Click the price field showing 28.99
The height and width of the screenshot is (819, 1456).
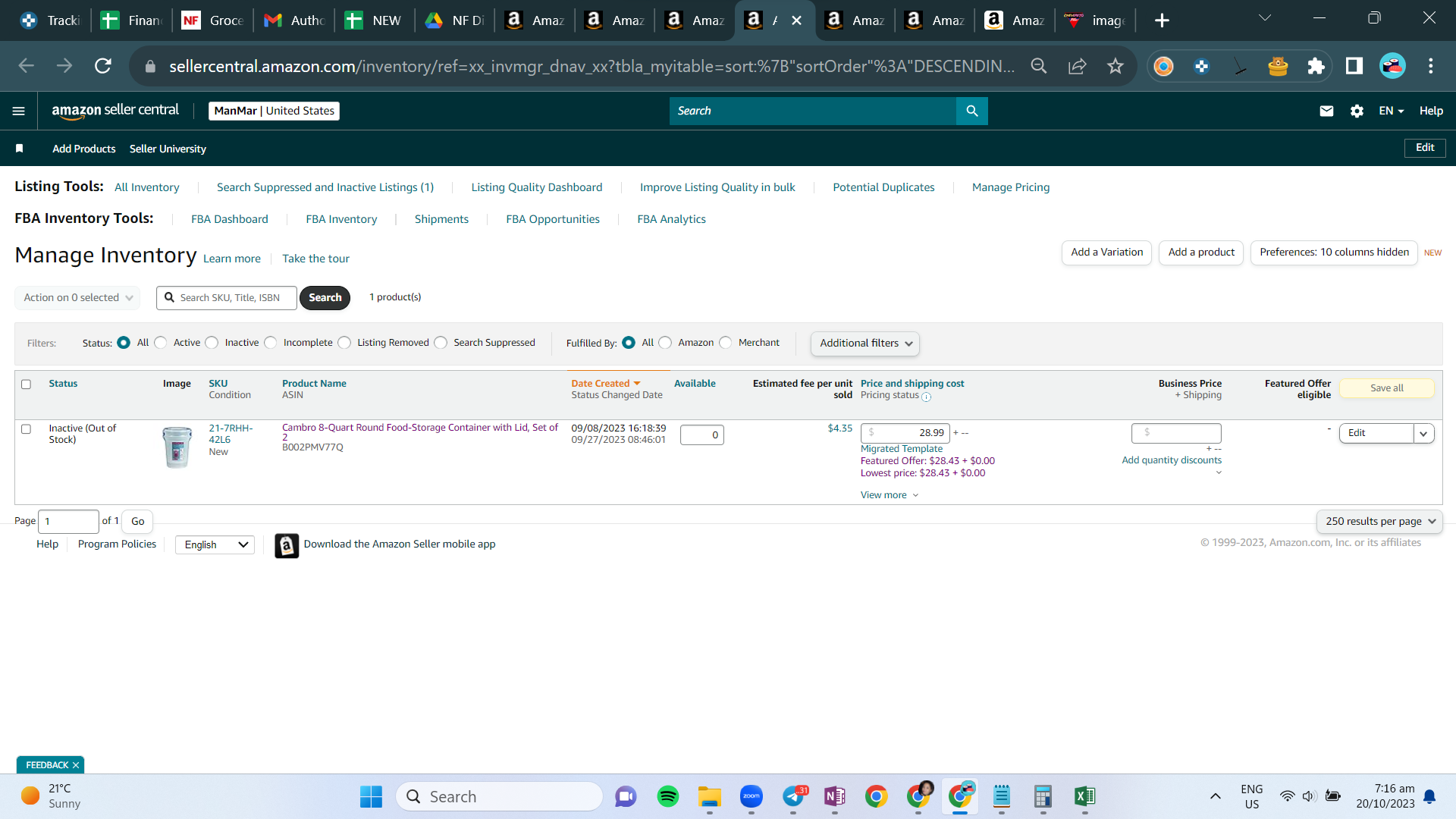click(905, 433)
